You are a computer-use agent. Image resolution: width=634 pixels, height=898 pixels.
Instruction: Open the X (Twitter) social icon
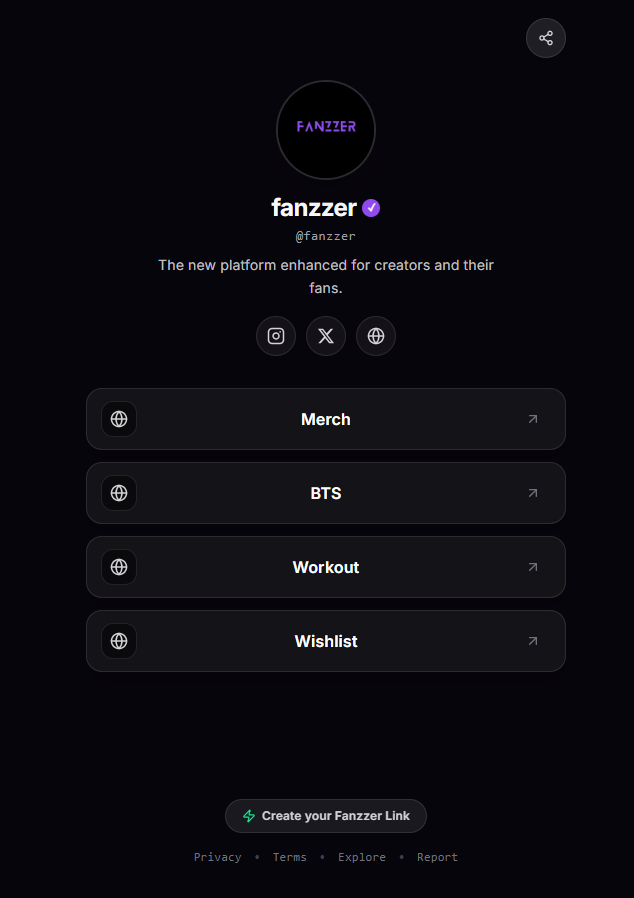[325, 336]
